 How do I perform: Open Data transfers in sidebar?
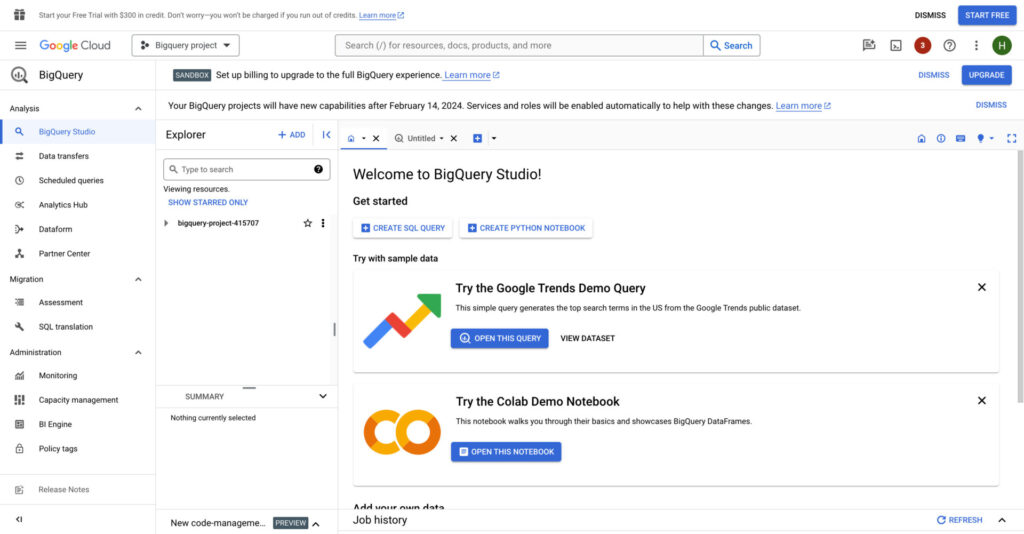coord(64,156)
